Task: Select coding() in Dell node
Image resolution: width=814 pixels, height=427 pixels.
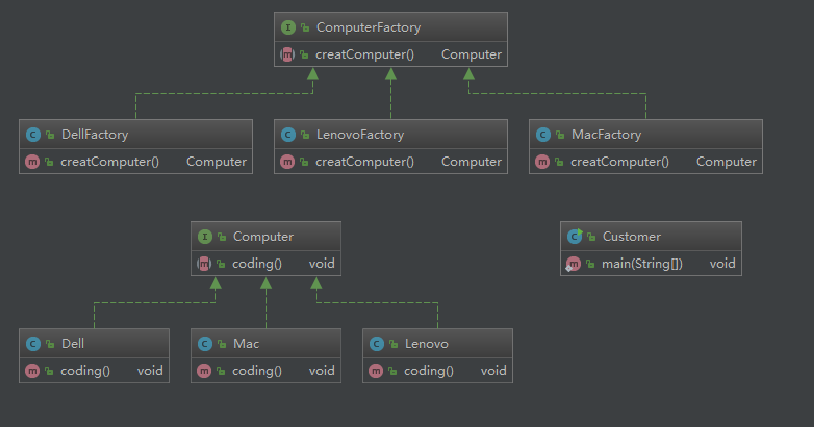Action: coord(85,371)
